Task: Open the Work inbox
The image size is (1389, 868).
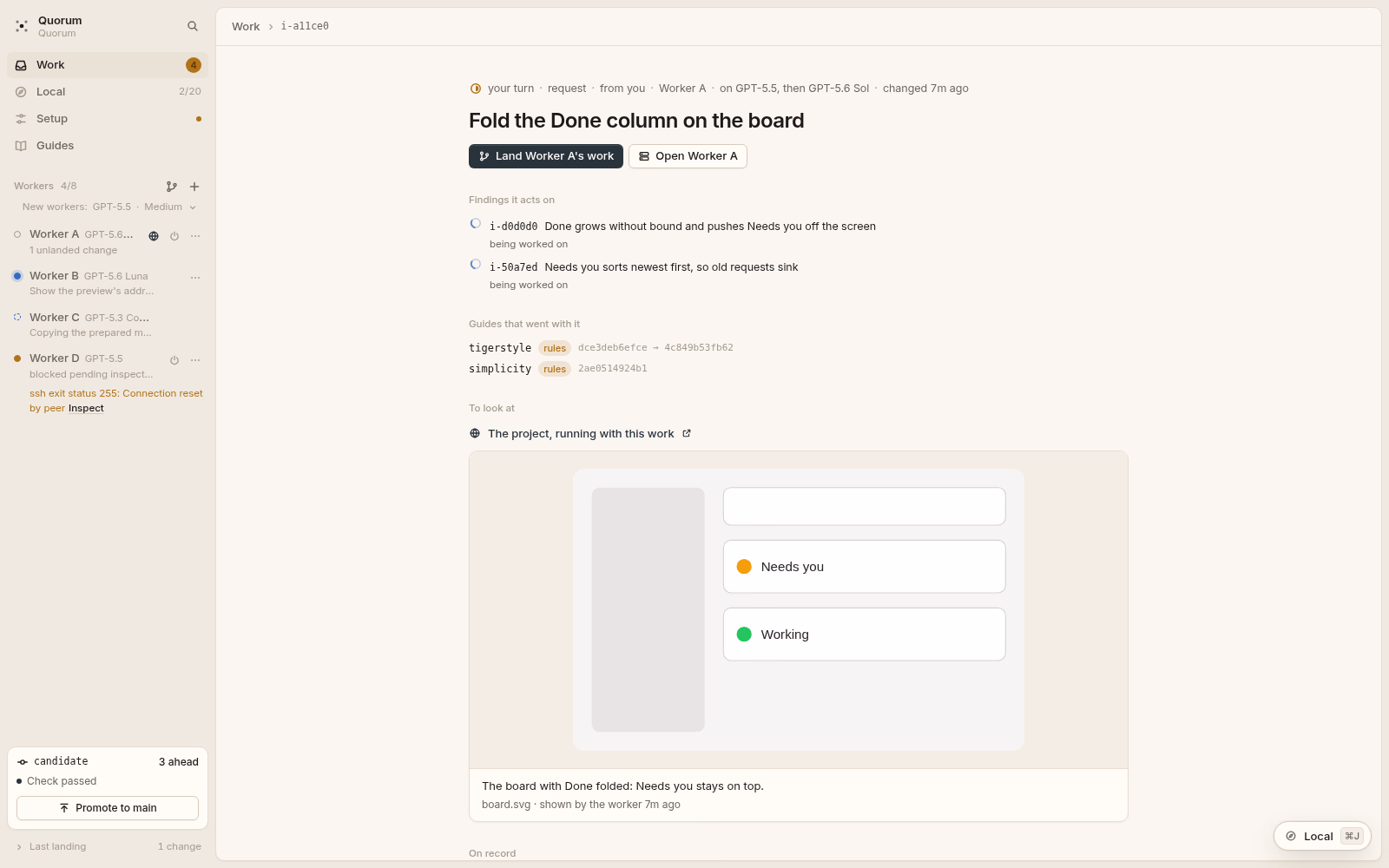Action: pyautogui.click(x=108, y=65)
